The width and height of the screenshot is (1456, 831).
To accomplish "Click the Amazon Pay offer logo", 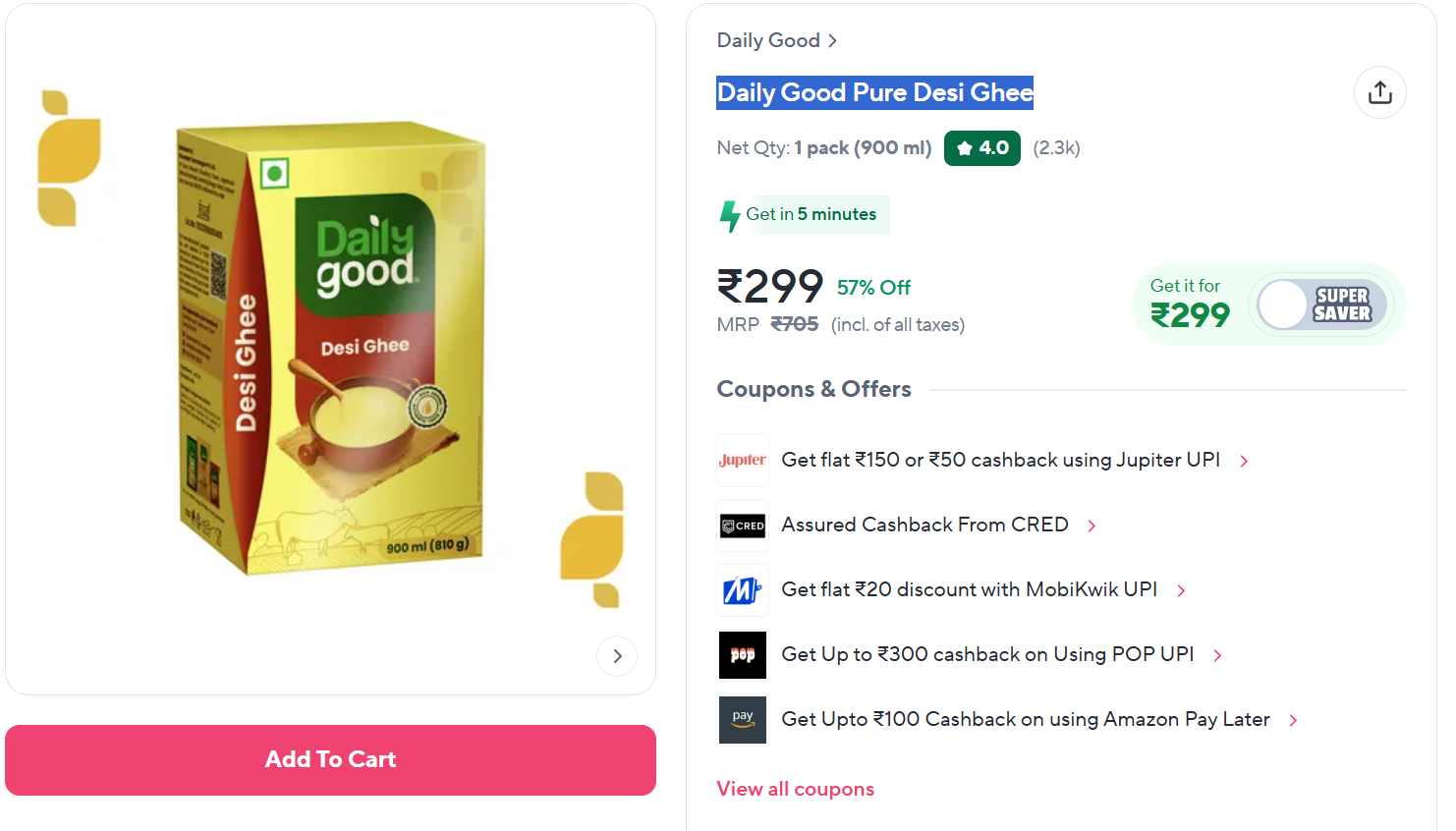I will pyautogui.click(x=742, y=720).
